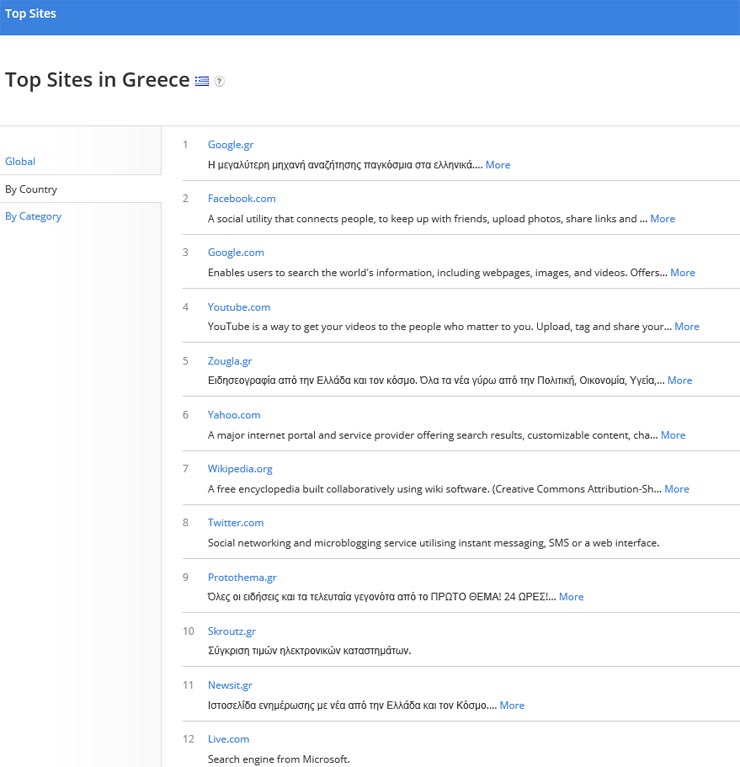The width and height of the screenshot is (740, 767).
Task: Click the Twitter.com link
Action: pos(236,522)
